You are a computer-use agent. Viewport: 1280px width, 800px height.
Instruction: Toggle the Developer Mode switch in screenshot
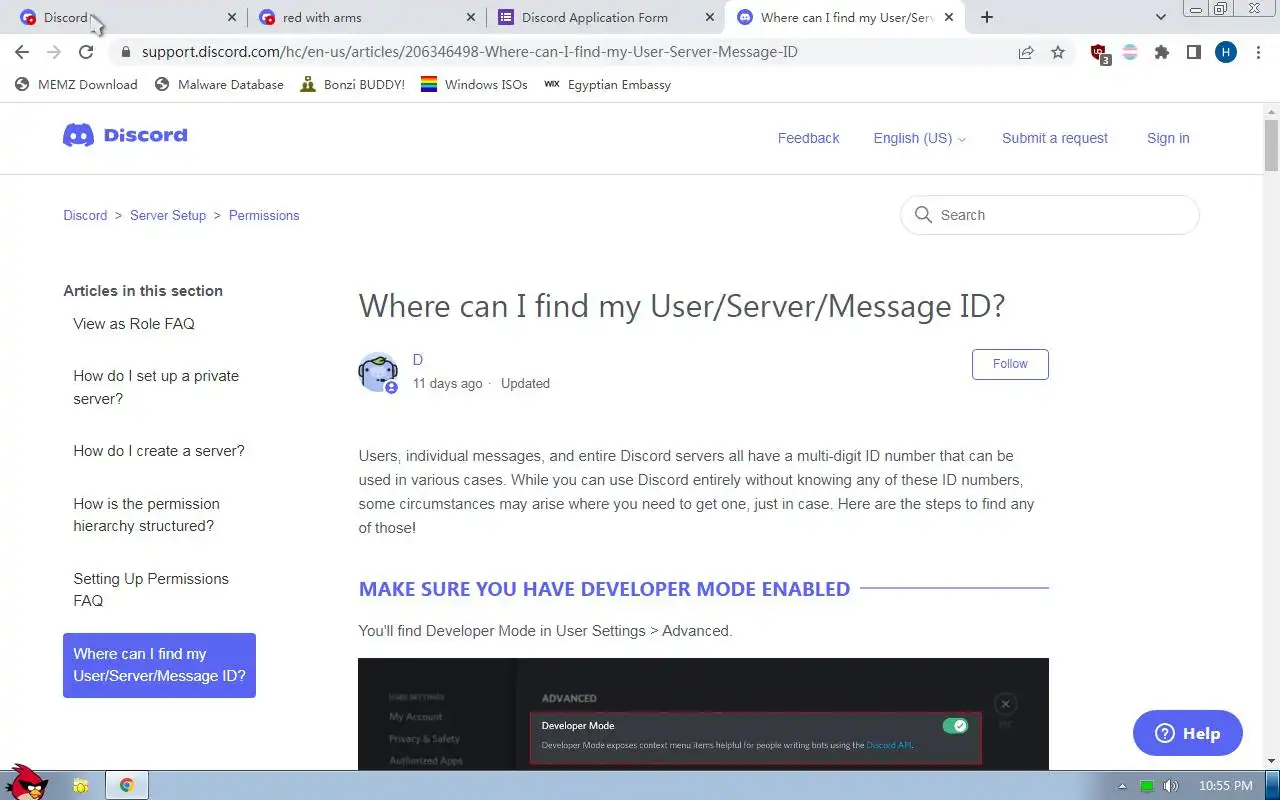[x=955, y=726]
